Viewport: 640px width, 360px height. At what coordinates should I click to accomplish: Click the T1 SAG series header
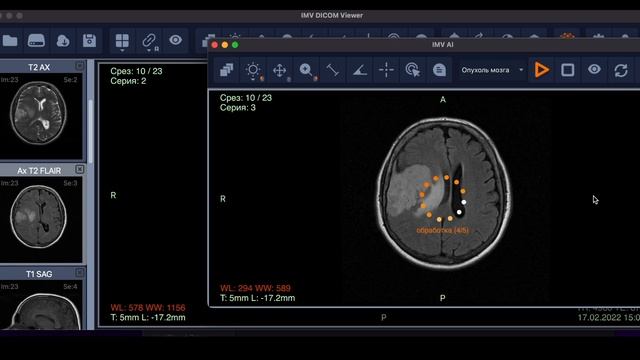click(x=39, y=274)
